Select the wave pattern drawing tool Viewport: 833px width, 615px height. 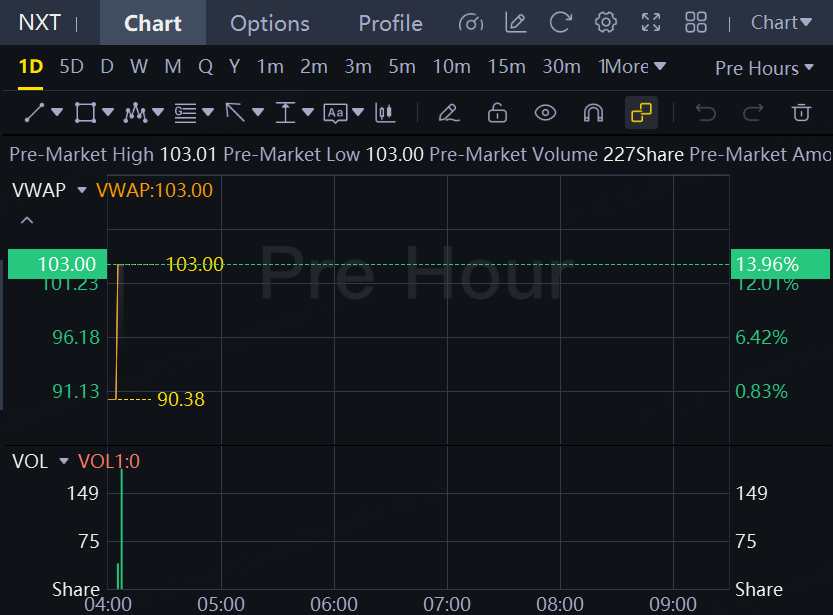click(x=135, y=113)
